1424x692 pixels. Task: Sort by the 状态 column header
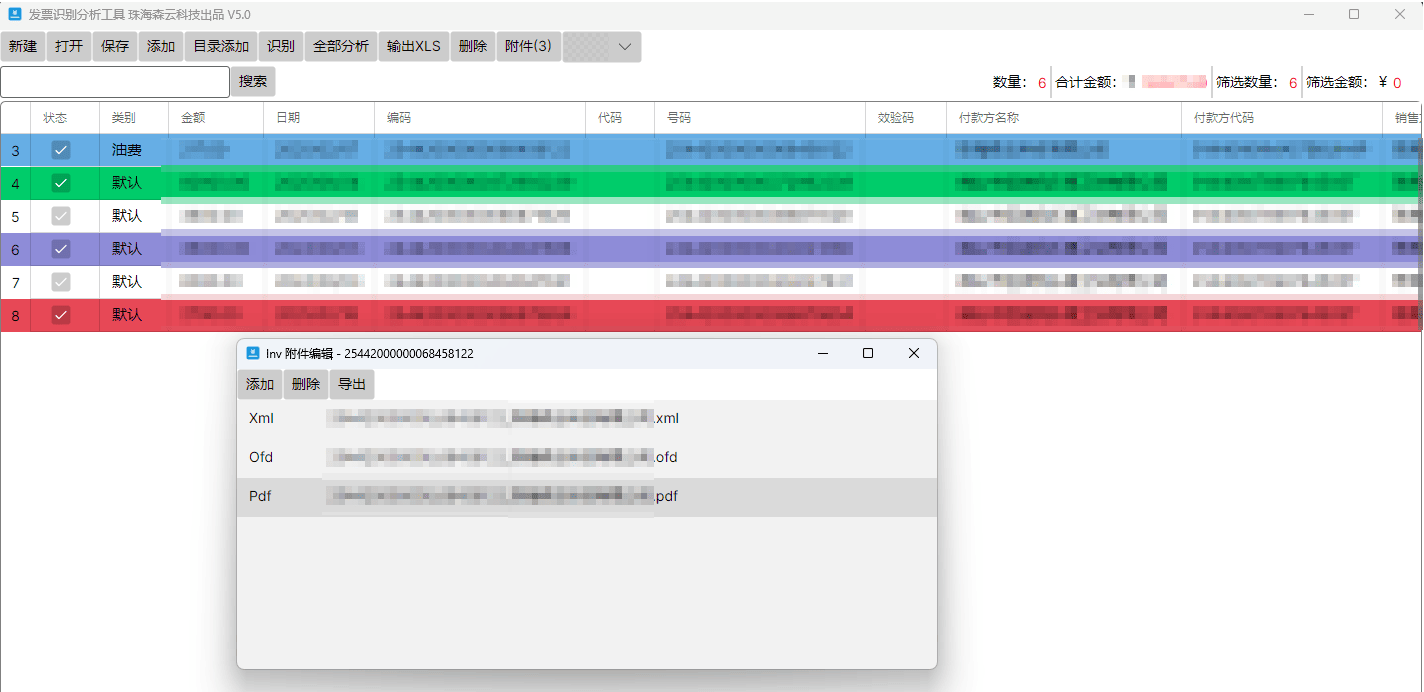click(65, 118)
